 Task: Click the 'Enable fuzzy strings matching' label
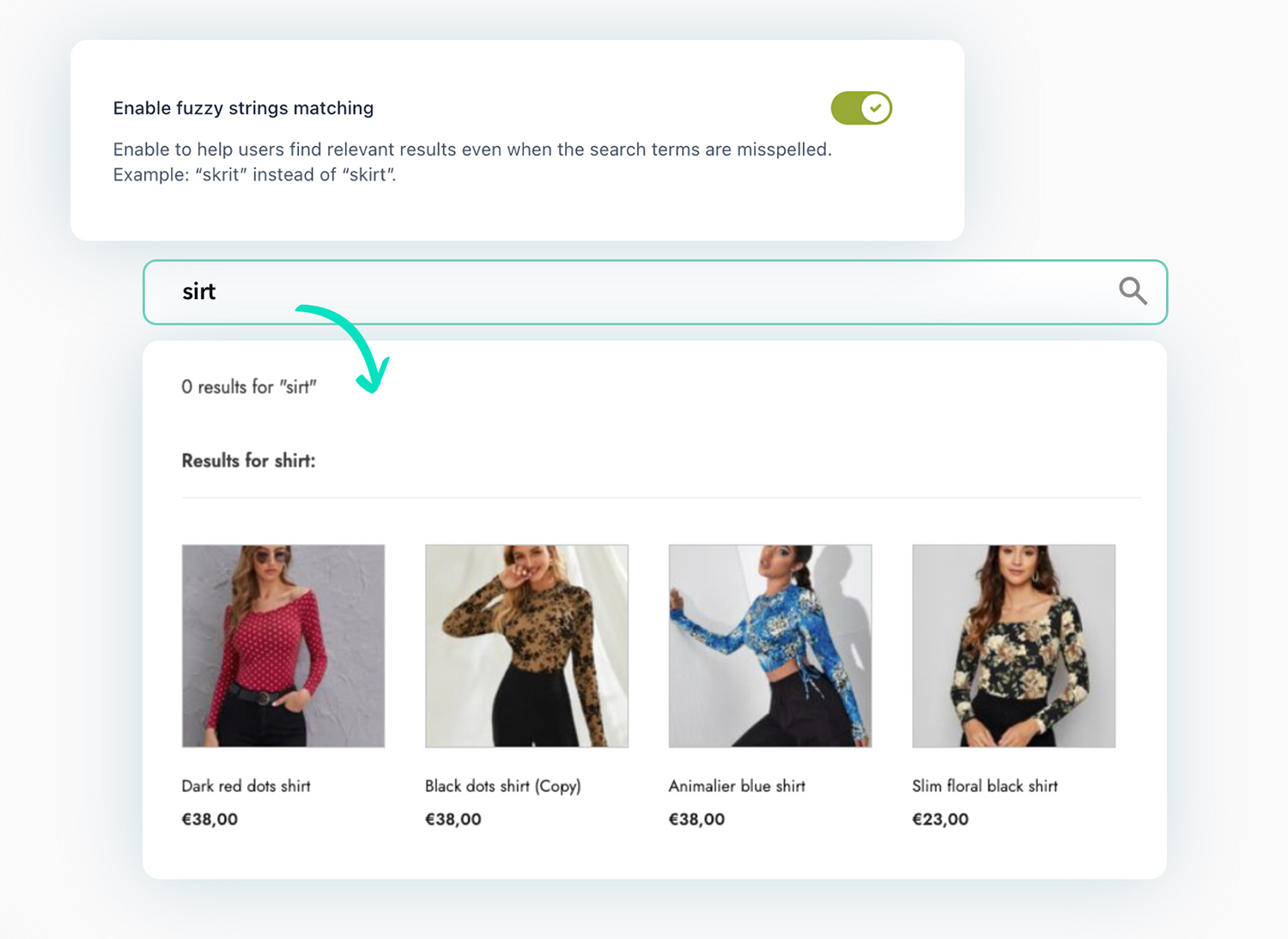(x=243, y=107)
